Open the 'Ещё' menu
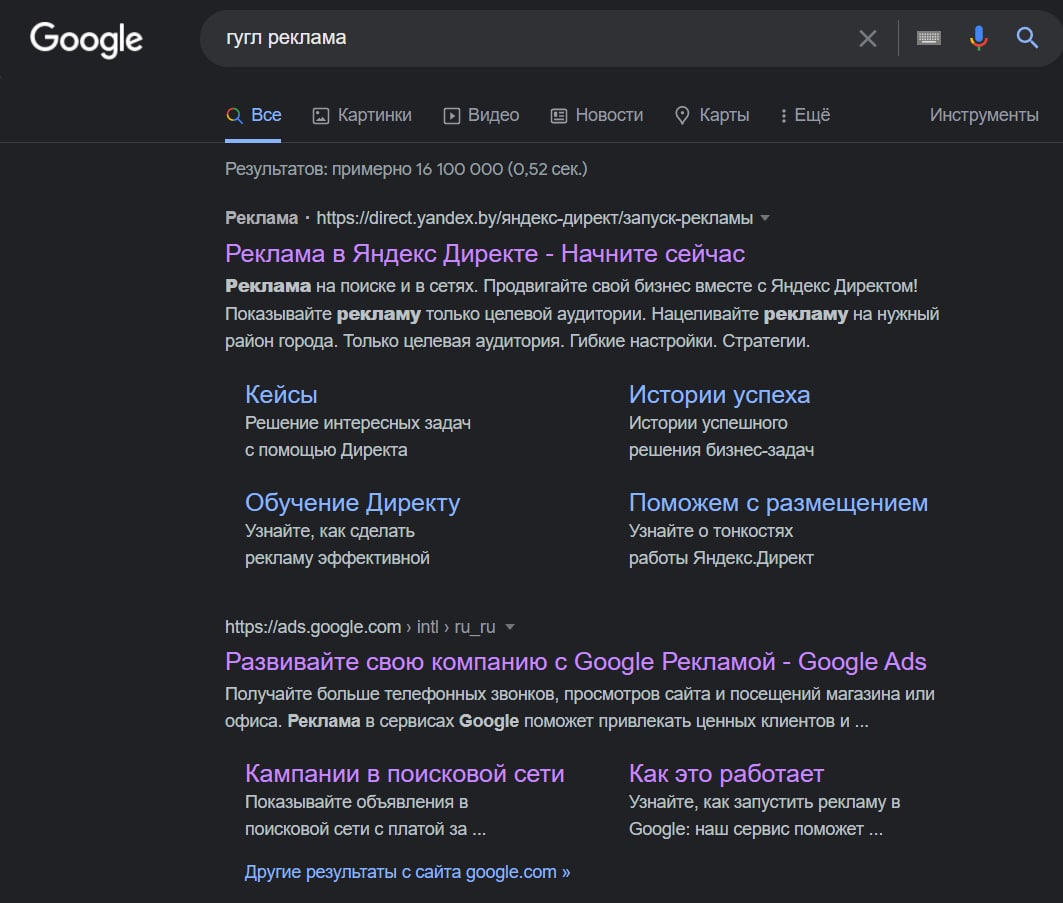The height and width of the screenshot is (903, 1063). tap(805, 115)
